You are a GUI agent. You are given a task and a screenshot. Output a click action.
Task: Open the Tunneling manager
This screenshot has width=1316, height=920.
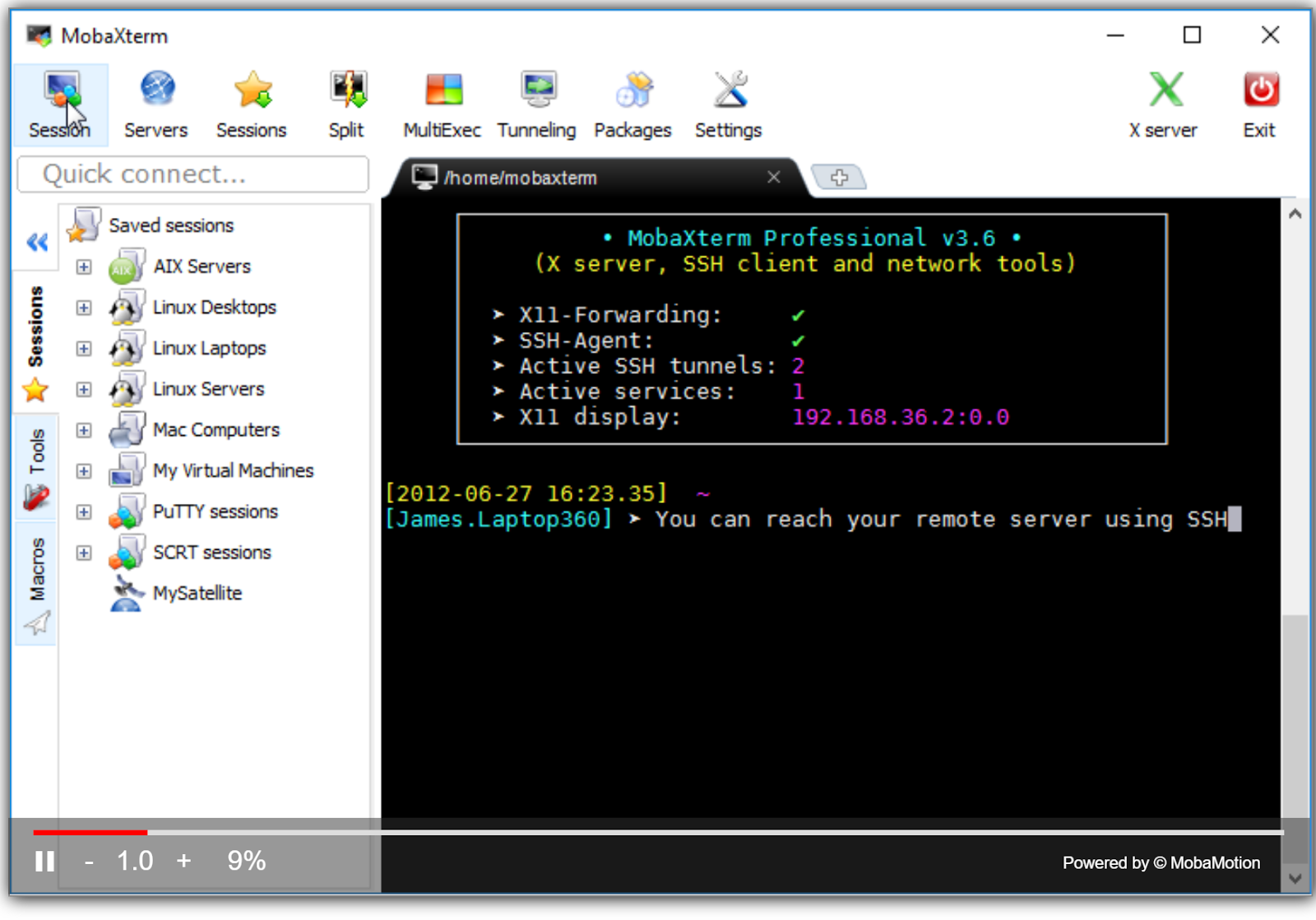pos(537,105)
